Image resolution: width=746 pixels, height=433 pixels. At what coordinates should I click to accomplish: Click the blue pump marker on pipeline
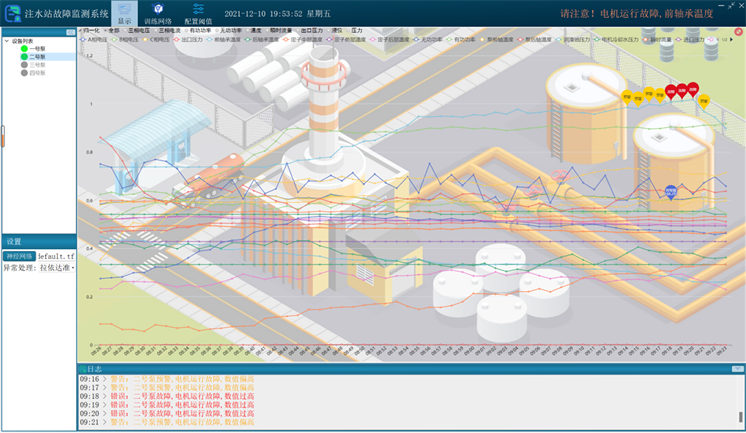click(670, 190)
